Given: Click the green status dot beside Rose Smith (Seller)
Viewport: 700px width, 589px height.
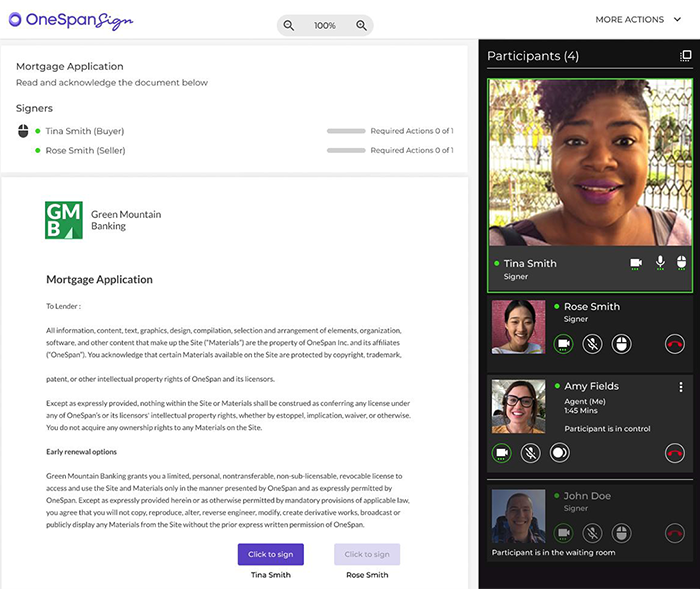Looking at the screenshot, I should pyautogui.click(x=38, y=150).
